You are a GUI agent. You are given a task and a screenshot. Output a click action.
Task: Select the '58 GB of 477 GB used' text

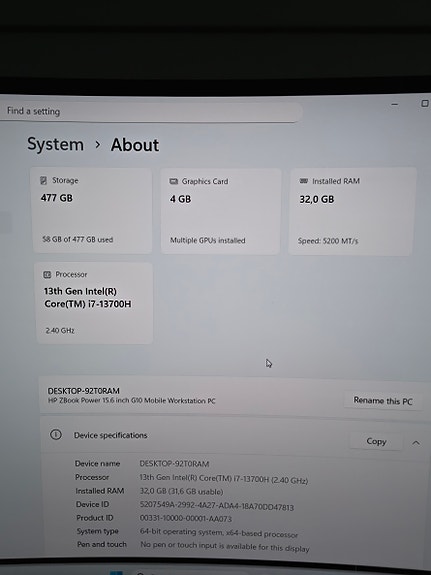click(x=77, y=239)
